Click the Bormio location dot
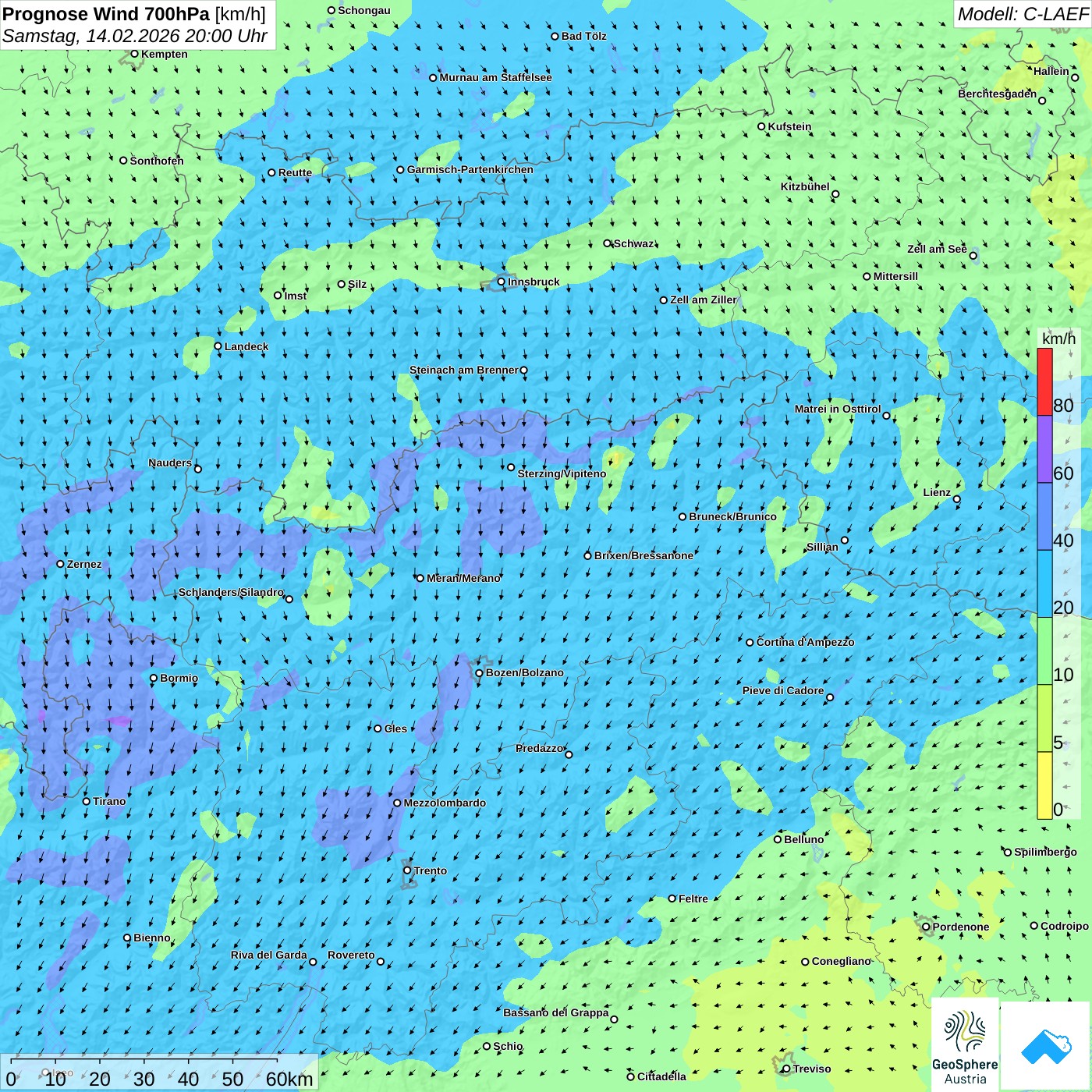Image resolution: width=1092 pixels, height=1092 pixels. click(x=154, y=678)
